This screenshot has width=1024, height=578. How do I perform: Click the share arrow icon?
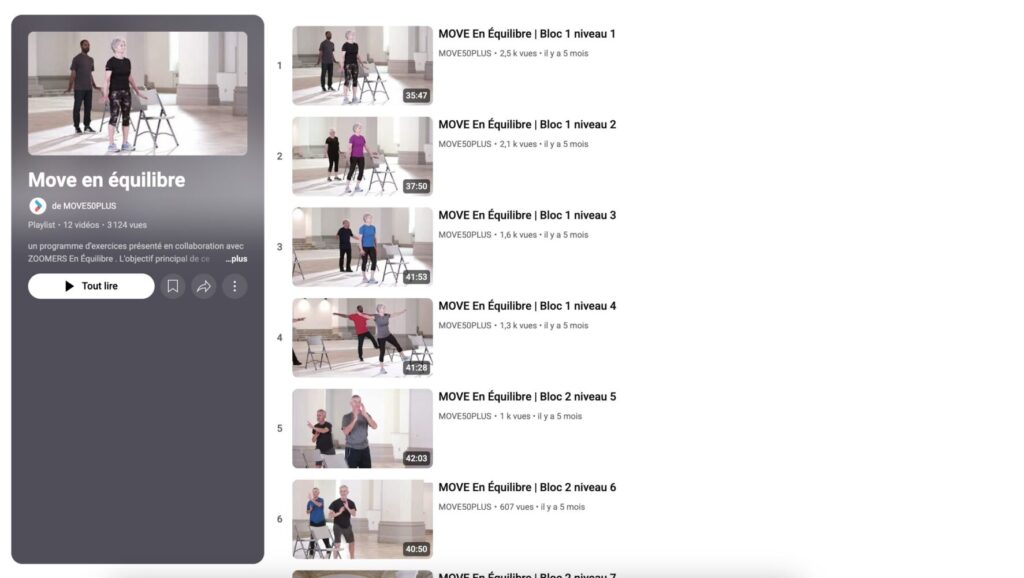pyautogui.click(x=204, y=286)
